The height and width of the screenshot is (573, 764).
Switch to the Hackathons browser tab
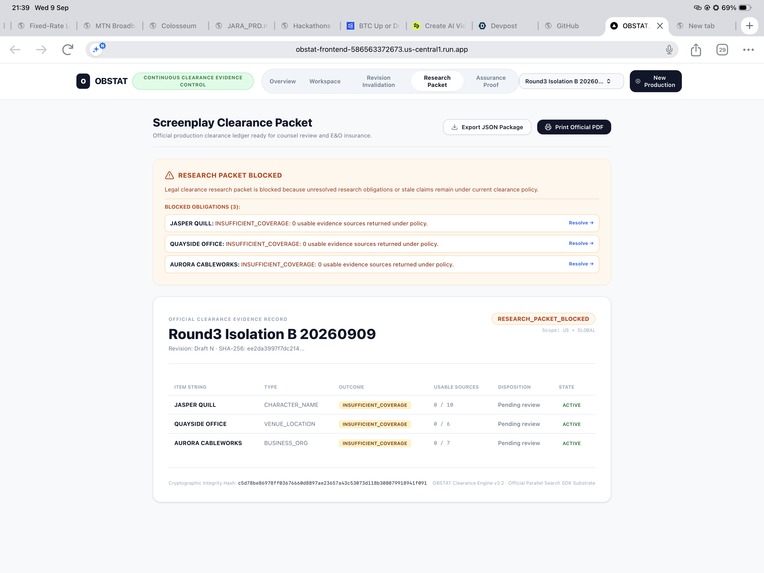311,26
